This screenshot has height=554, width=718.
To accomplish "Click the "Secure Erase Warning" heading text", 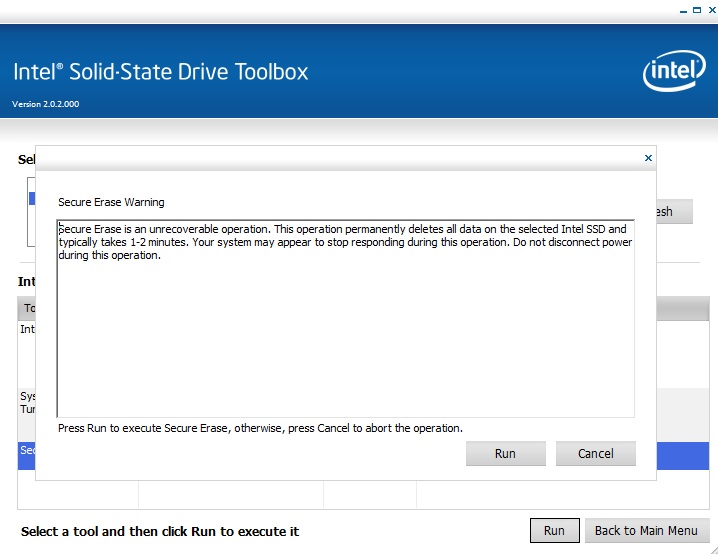I will [111, 202].
